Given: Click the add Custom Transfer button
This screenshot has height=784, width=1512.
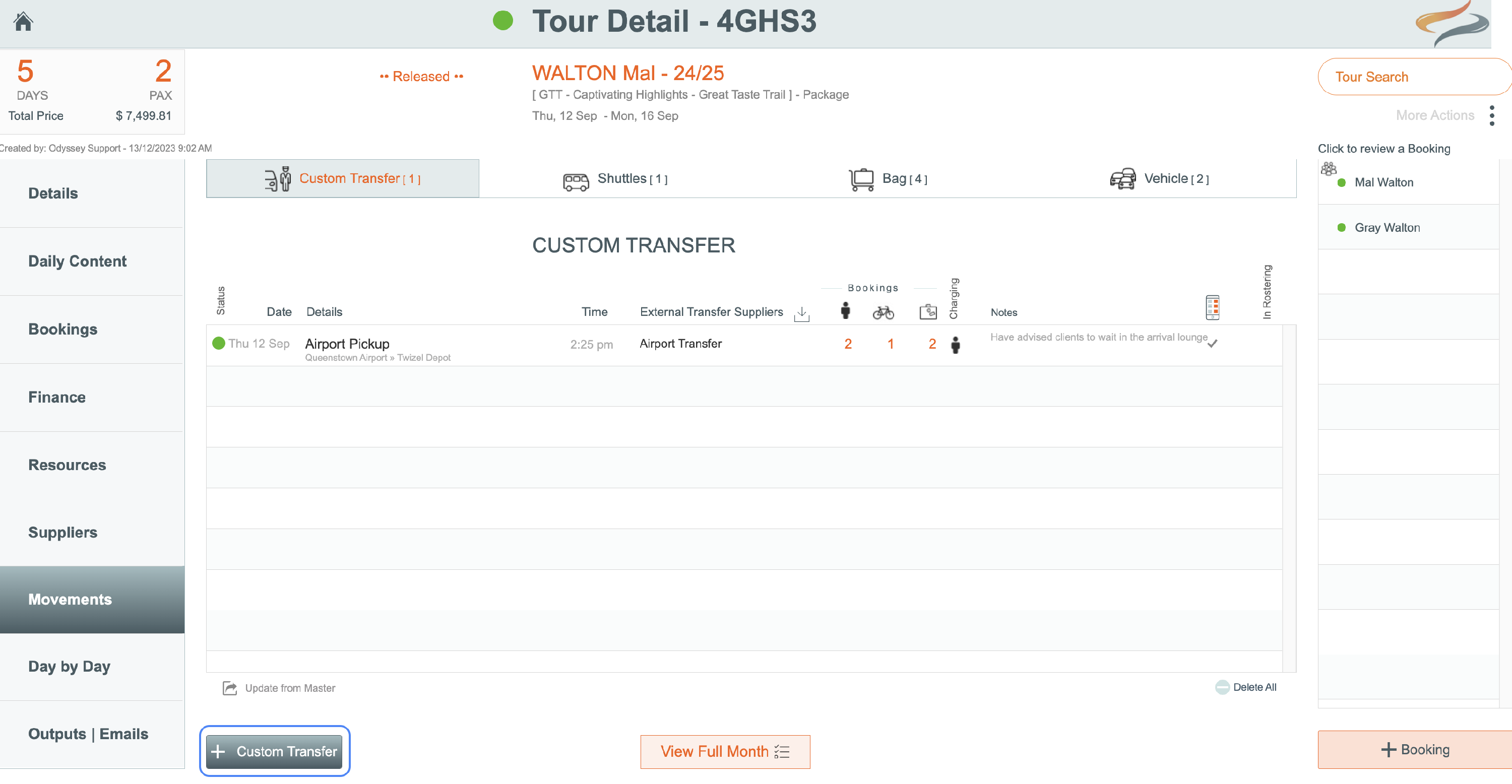Looking at the screenshot, I should click(x=274, y=751).
